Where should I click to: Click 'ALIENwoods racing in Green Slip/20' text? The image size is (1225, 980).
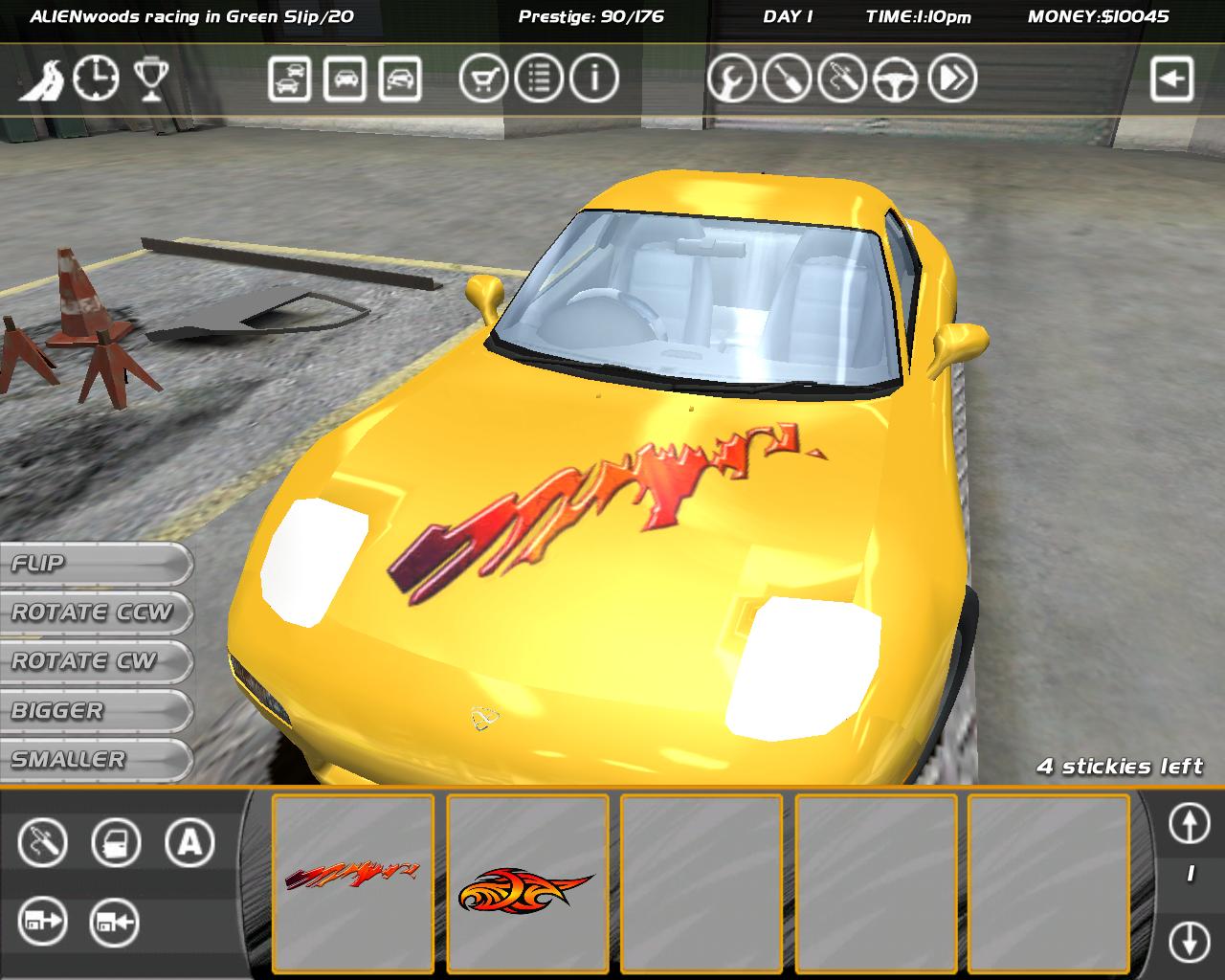tap(192, 16)
